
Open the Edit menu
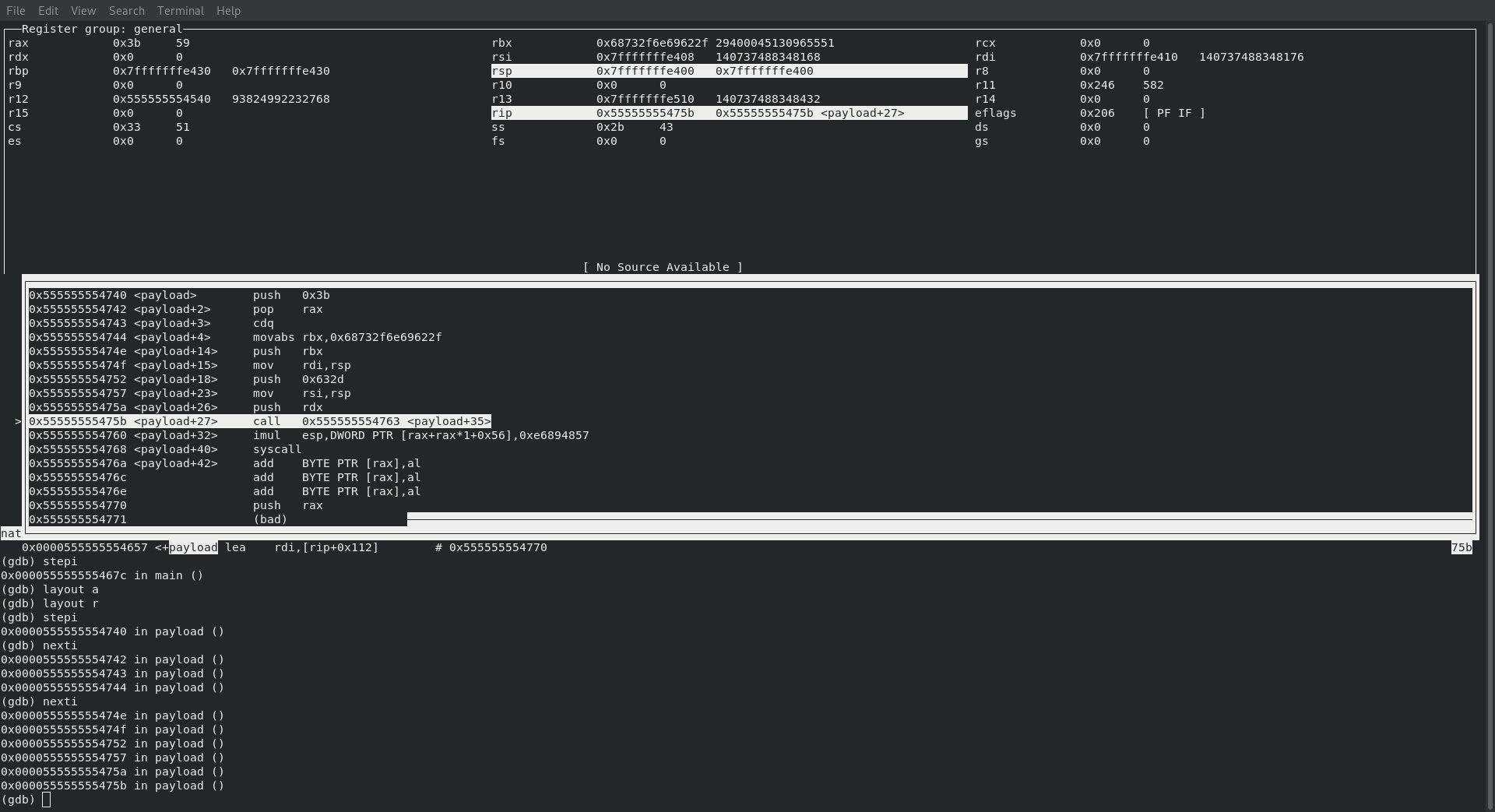[x=48, y=11]
